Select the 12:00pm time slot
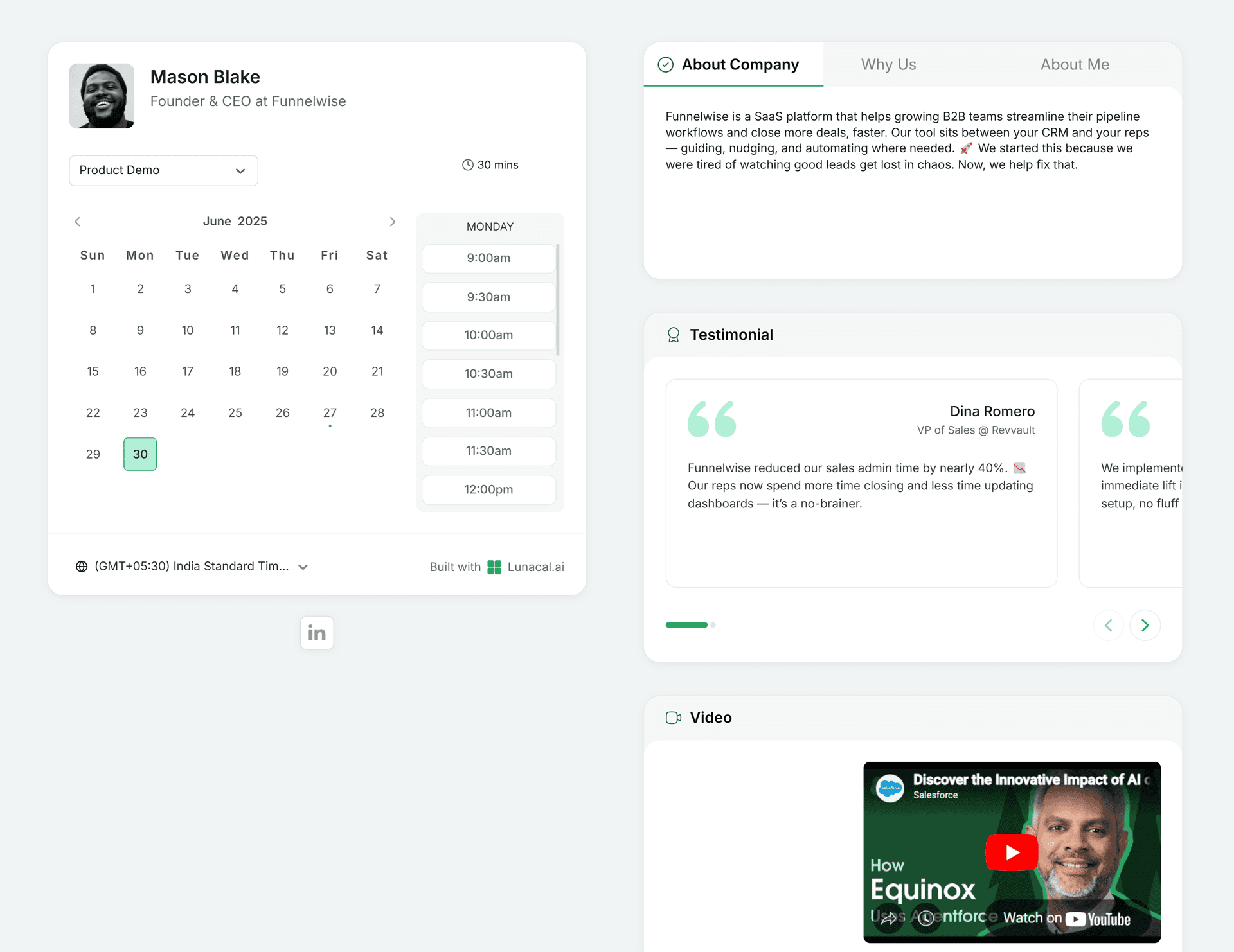 (489, 489)
